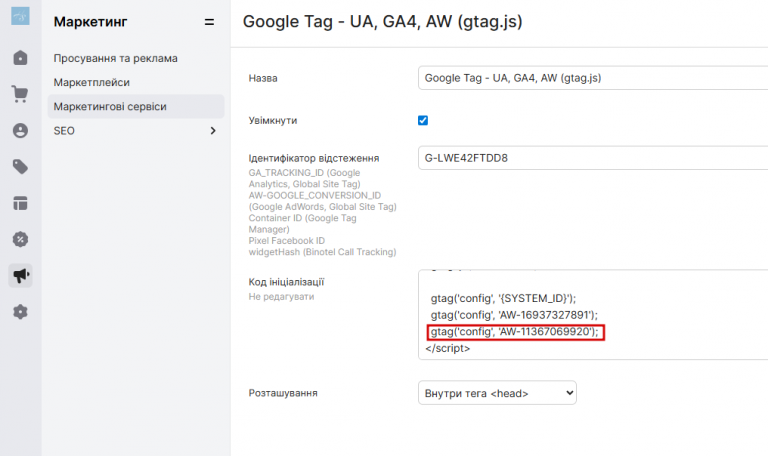Open the megaphone marketing icon
The width and height of the screenshot is (768, 456).
click(x=20, y=275)
